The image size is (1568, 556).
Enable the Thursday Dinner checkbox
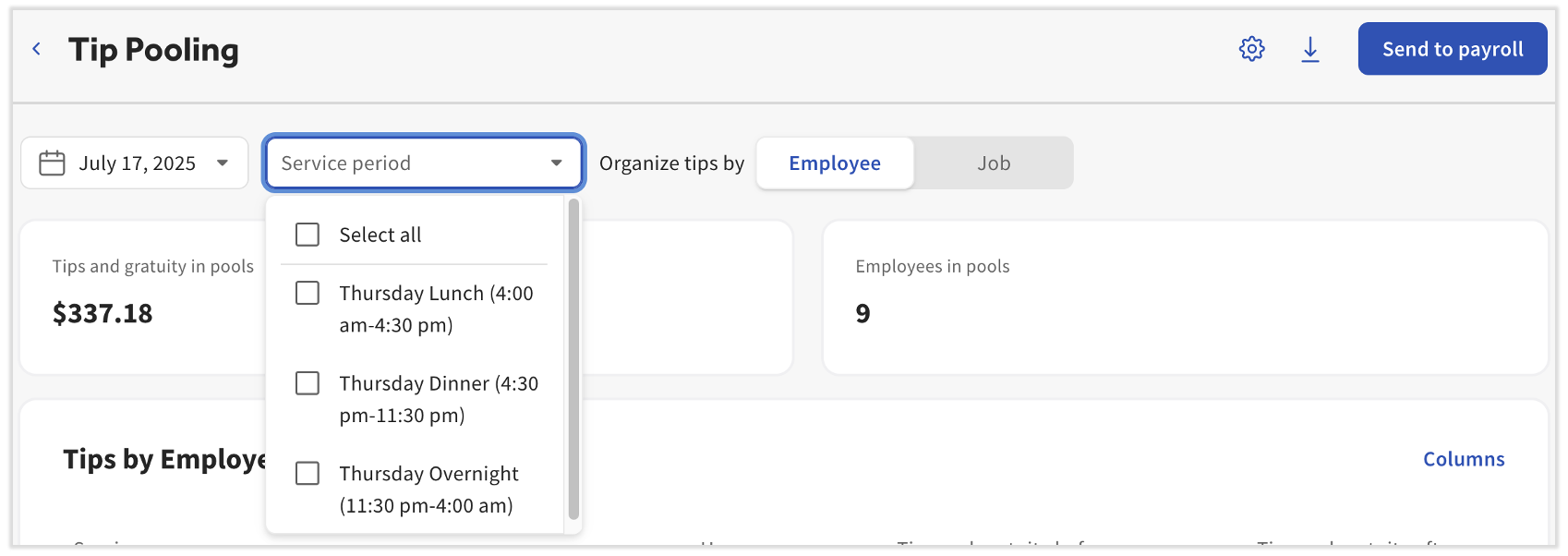pyautogui.click(x=308, y=383)
